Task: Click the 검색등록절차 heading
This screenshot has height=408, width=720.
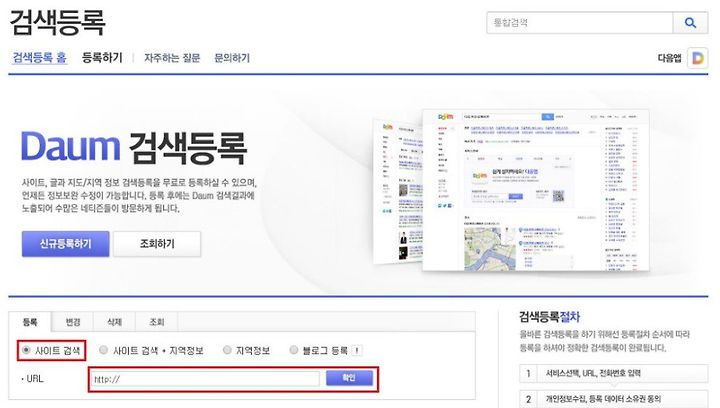Action: [550, 317]
